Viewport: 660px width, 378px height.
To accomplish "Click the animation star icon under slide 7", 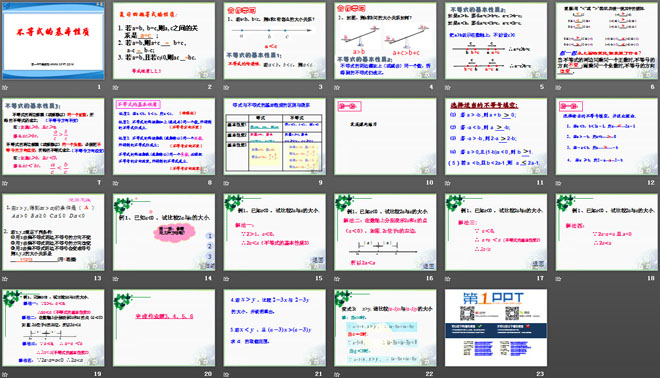I will click(5, 183).
